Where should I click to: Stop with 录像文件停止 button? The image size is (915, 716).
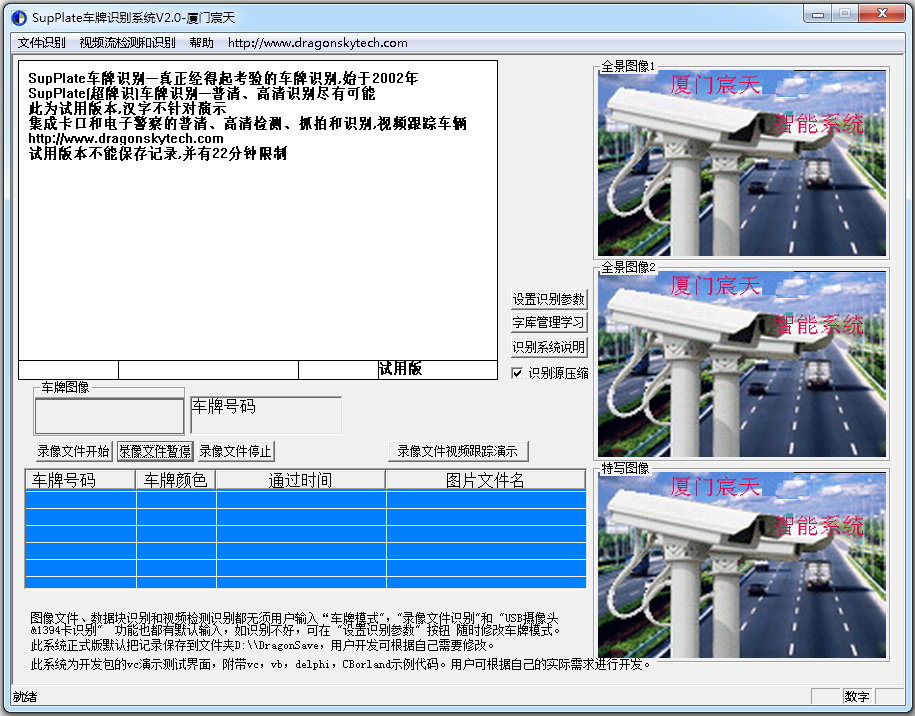point(236,451)
